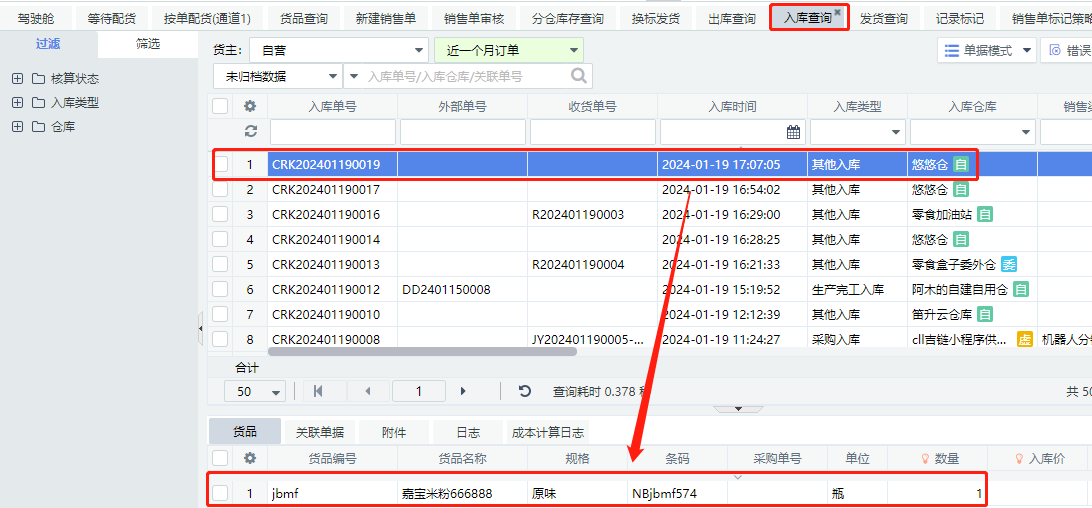Expand the 入库类型 tree node
The height and width of the screenshot is (508, 1092).
coord(17,102)
